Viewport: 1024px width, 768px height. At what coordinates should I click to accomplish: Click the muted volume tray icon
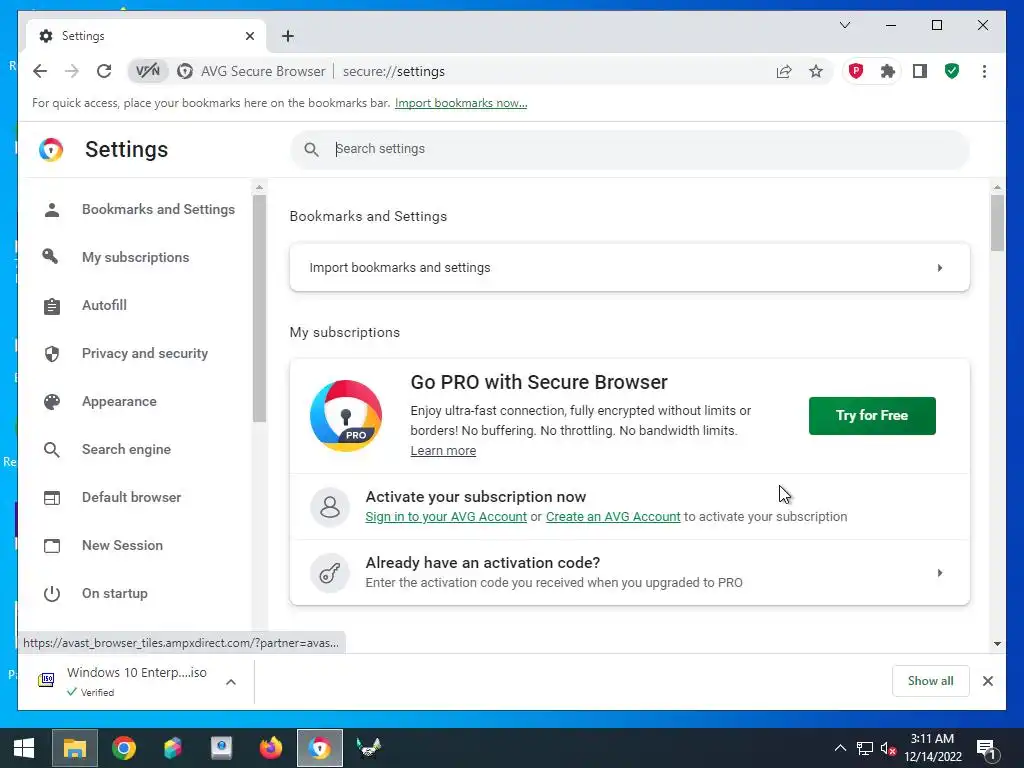coord(888,748)
